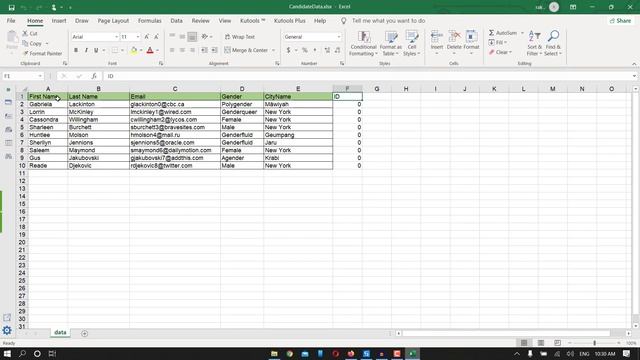
Task: Click the Tell me what you want search box
Action: [388, 20]
